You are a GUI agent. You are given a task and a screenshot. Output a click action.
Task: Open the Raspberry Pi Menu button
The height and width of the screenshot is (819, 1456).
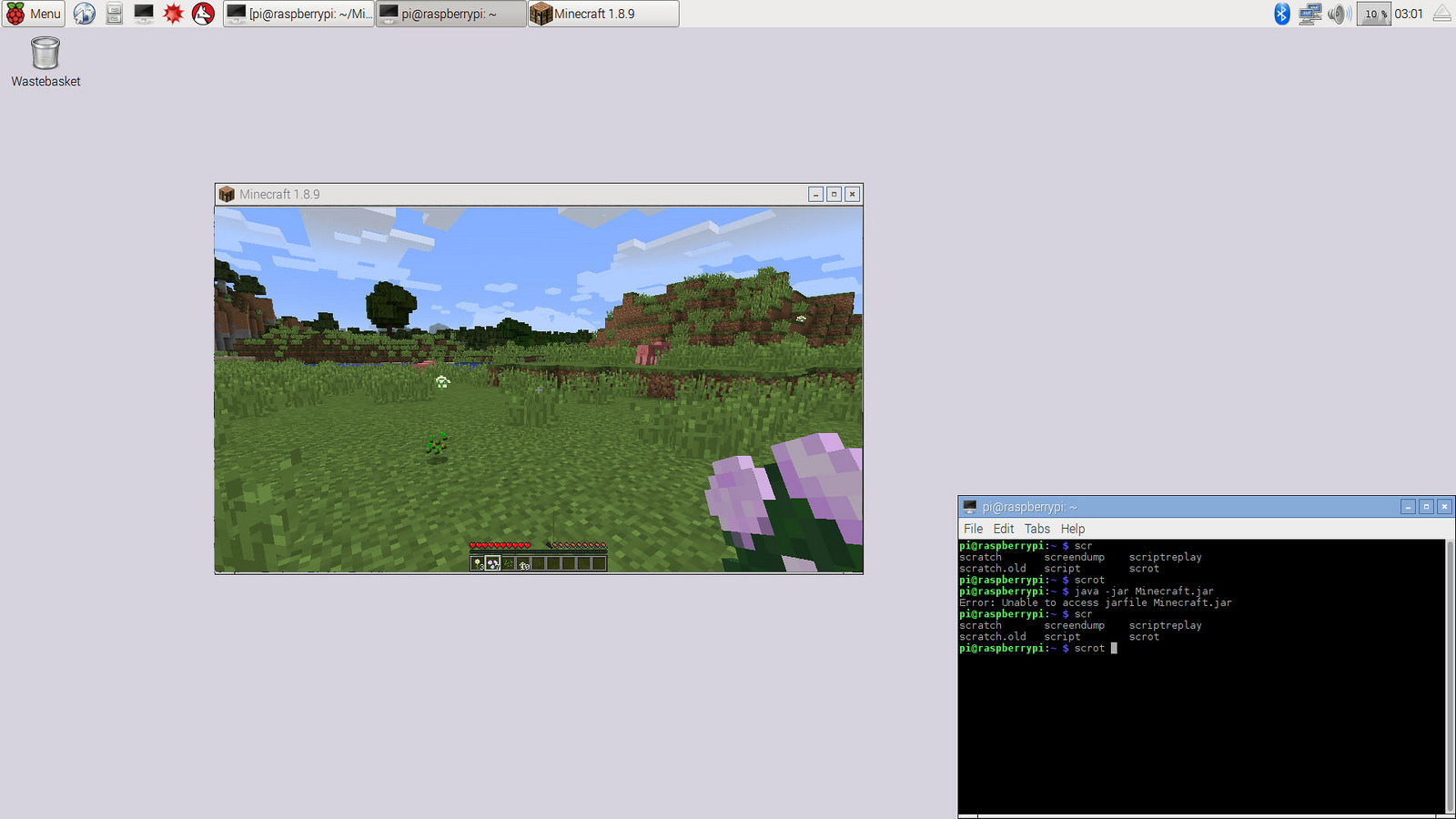pos(34,14)
